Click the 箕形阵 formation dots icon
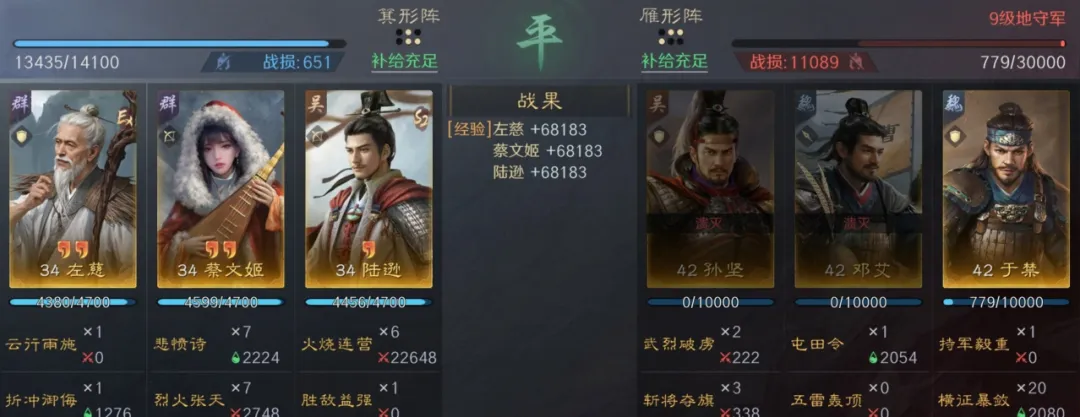The height and width of the screenshot is (417, 1080). pyautogui.click(x=408, y=36)
